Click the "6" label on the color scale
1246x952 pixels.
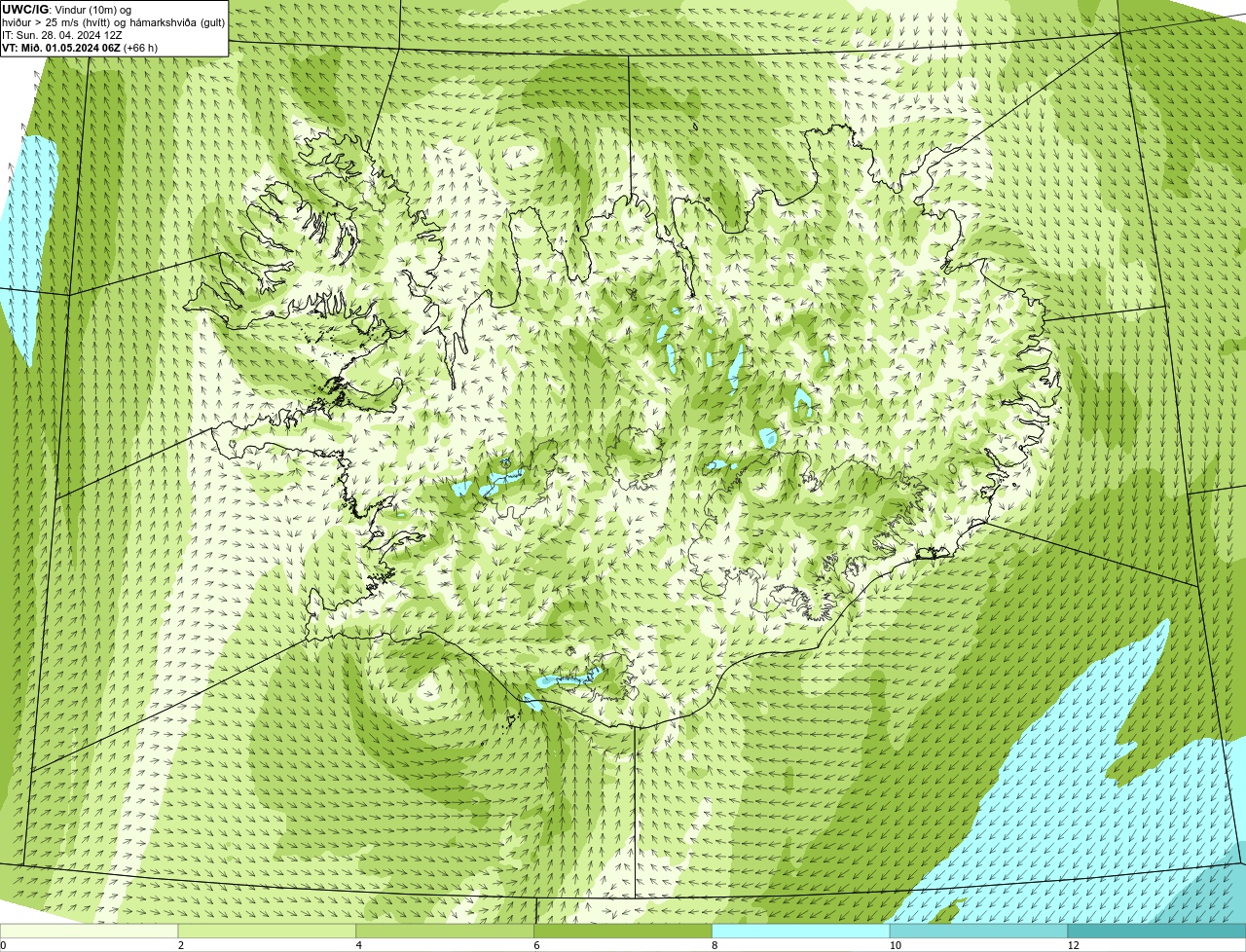click(x=536, y=945)
